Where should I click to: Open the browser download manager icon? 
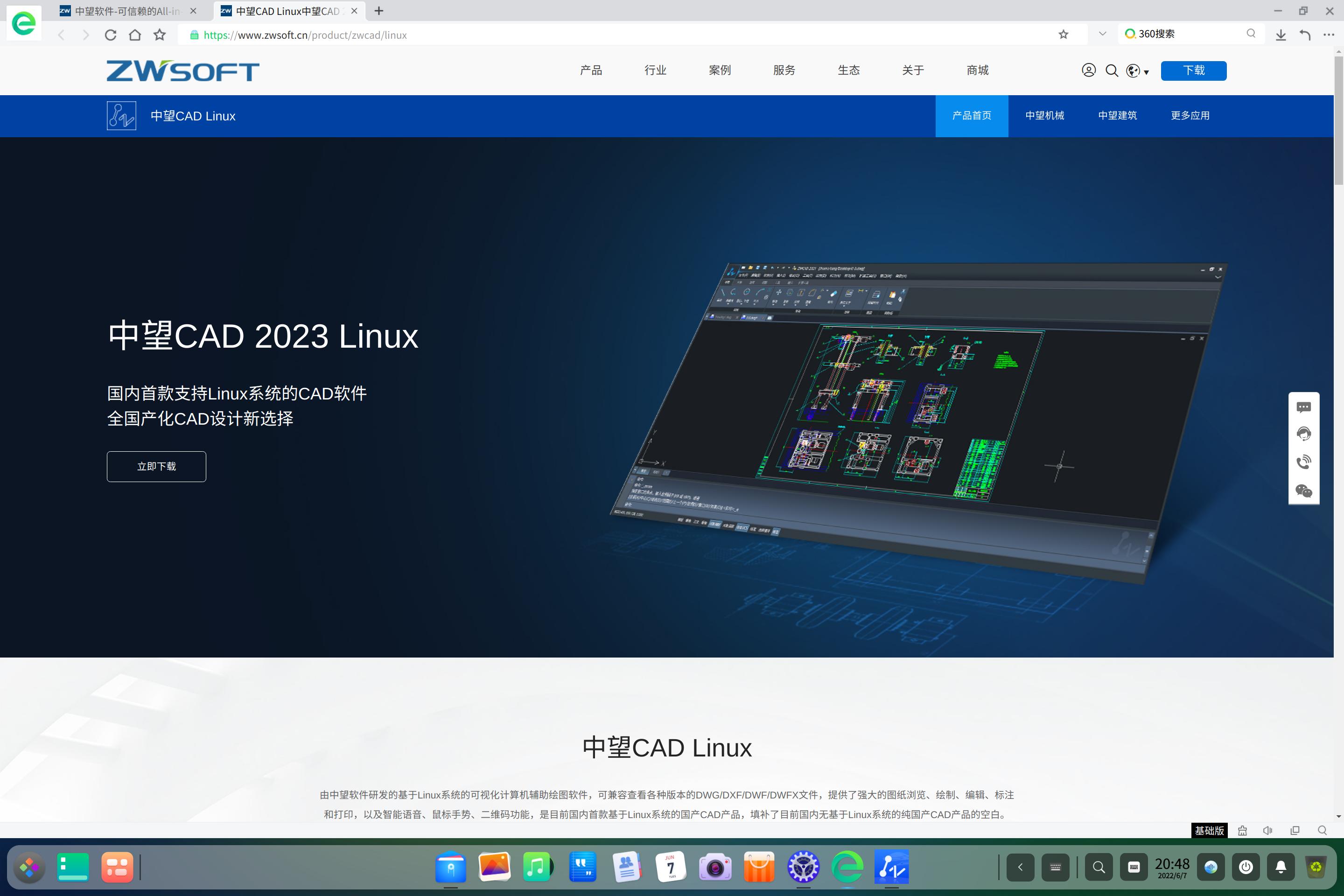point(1280,35)
